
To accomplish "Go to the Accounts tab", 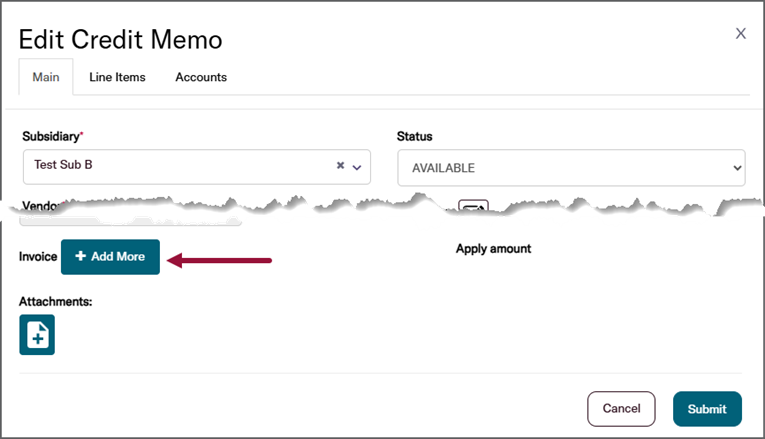I will coord(201,77).
